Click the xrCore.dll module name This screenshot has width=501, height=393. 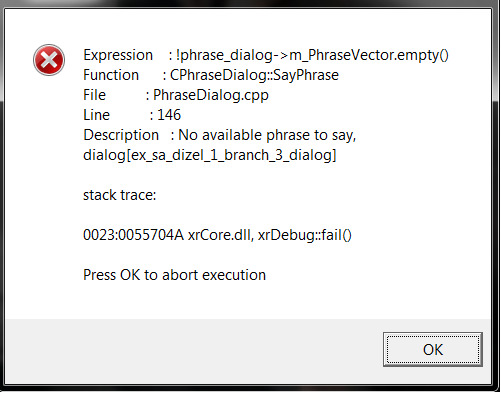click(221, 235)
